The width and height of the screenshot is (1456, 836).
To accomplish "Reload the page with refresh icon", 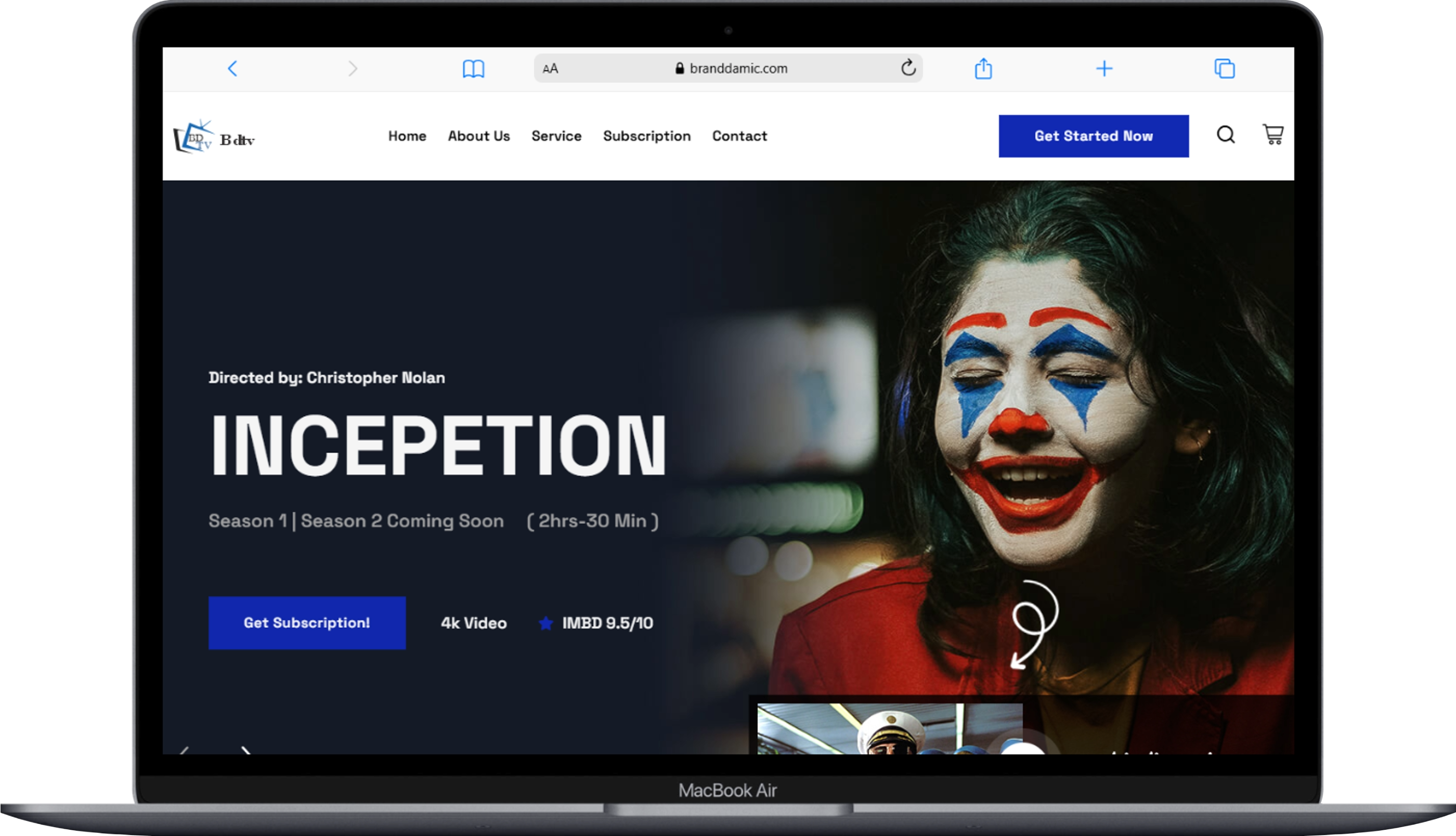I will point(908,68).
